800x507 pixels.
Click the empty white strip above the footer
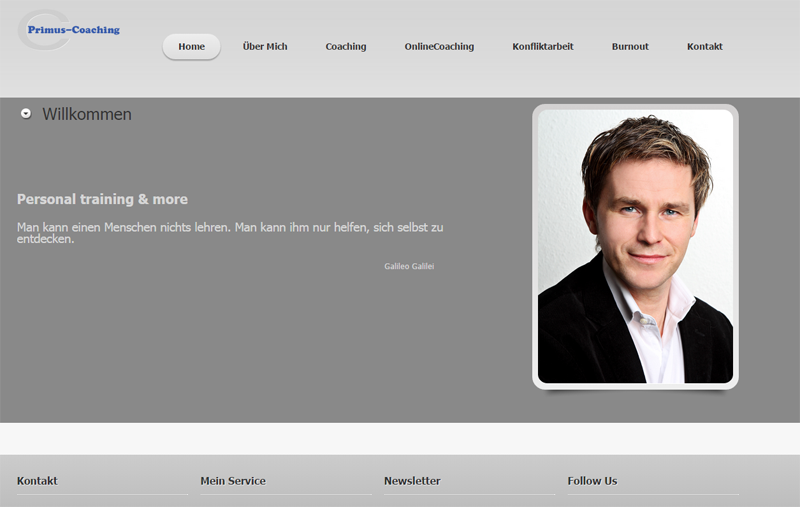coord(400,438)
